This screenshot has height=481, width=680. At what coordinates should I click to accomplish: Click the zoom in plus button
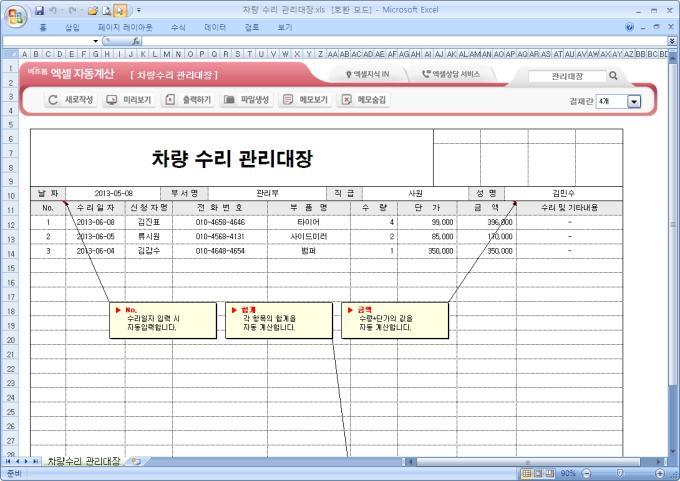click(x=660, y=473)
